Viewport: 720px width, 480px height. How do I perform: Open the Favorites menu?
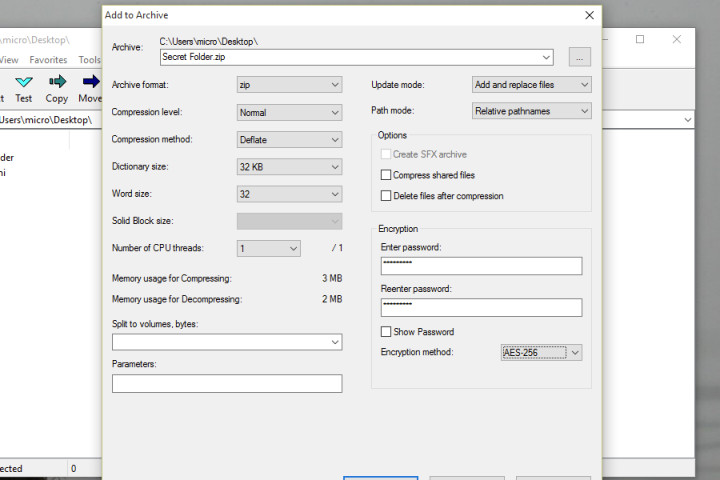48,60
